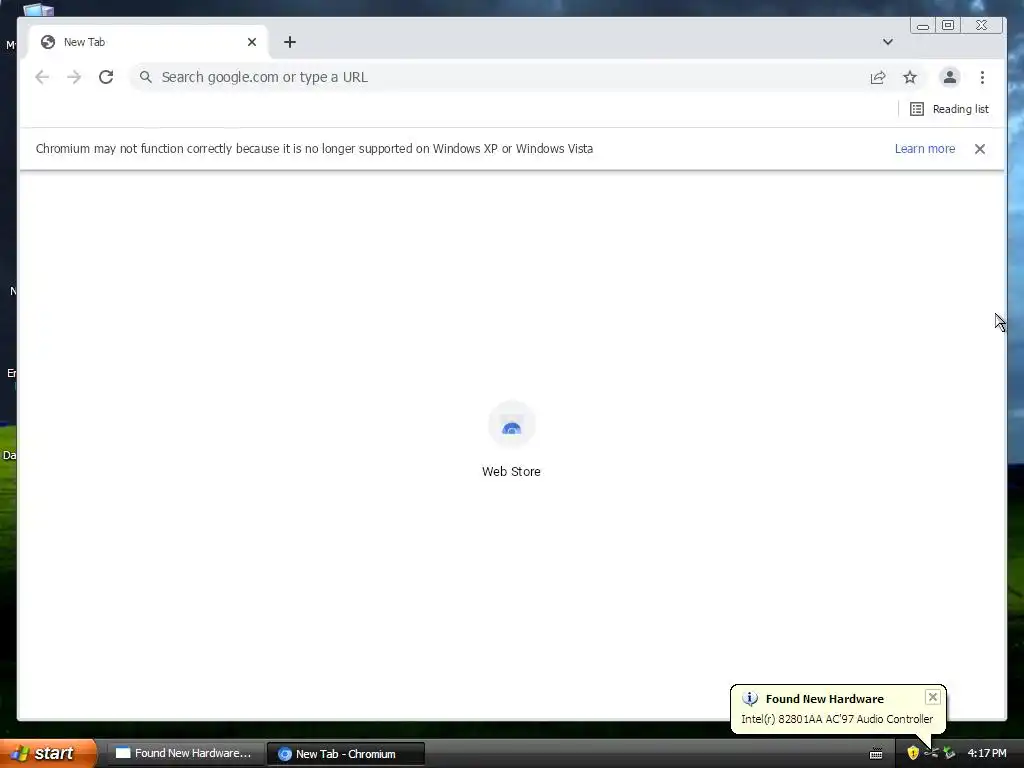1024x768 pixels.
Task: Open the Reading list panel
Action: pyautogui.click(x=950, y=109)
